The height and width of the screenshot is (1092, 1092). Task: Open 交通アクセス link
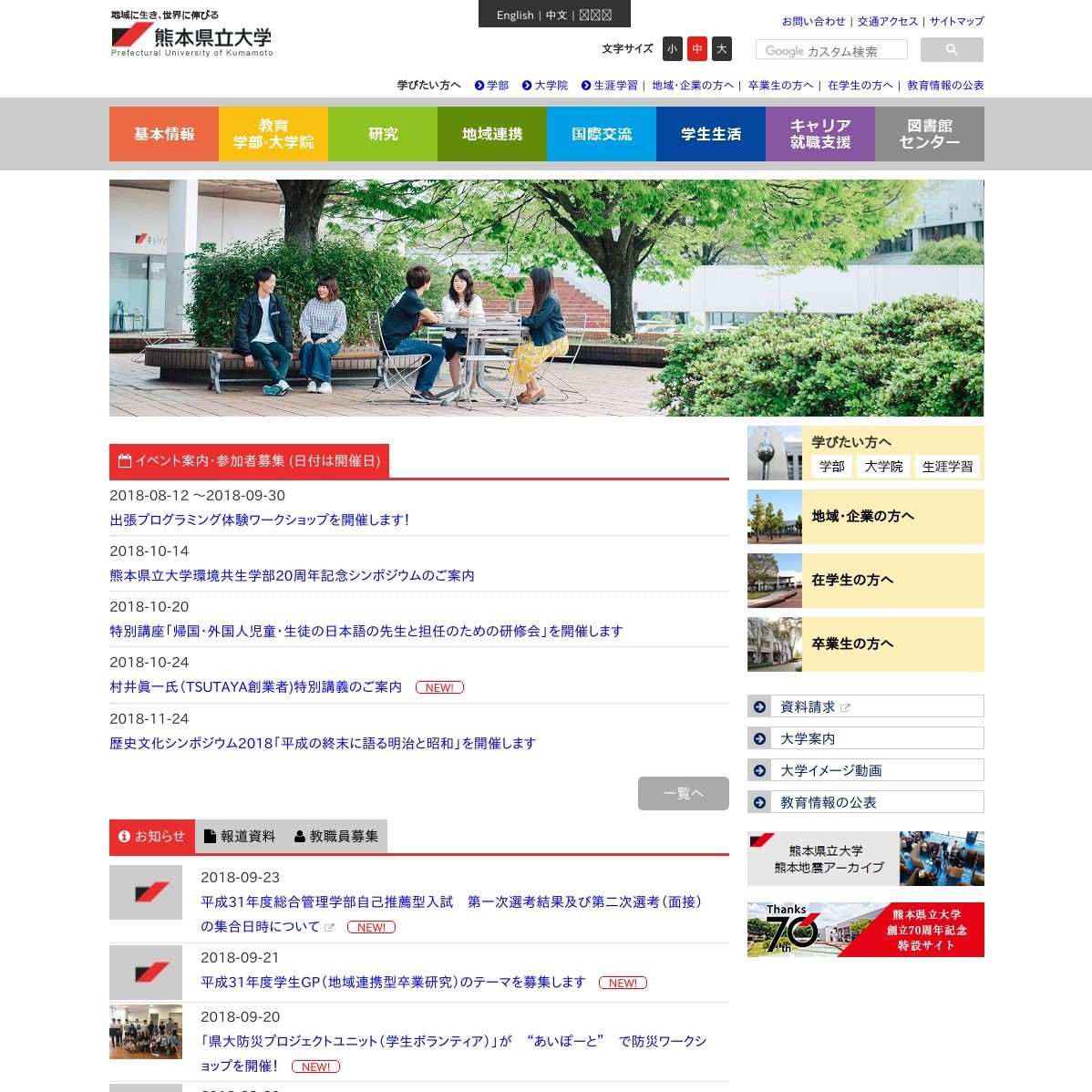tap(887, 22)
